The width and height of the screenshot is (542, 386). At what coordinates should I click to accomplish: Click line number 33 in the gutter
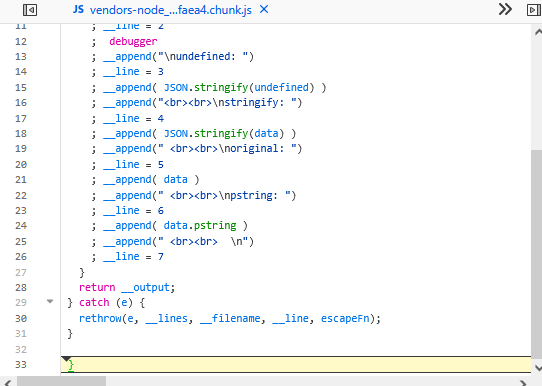pyautogui.click(x=21, y=364)
